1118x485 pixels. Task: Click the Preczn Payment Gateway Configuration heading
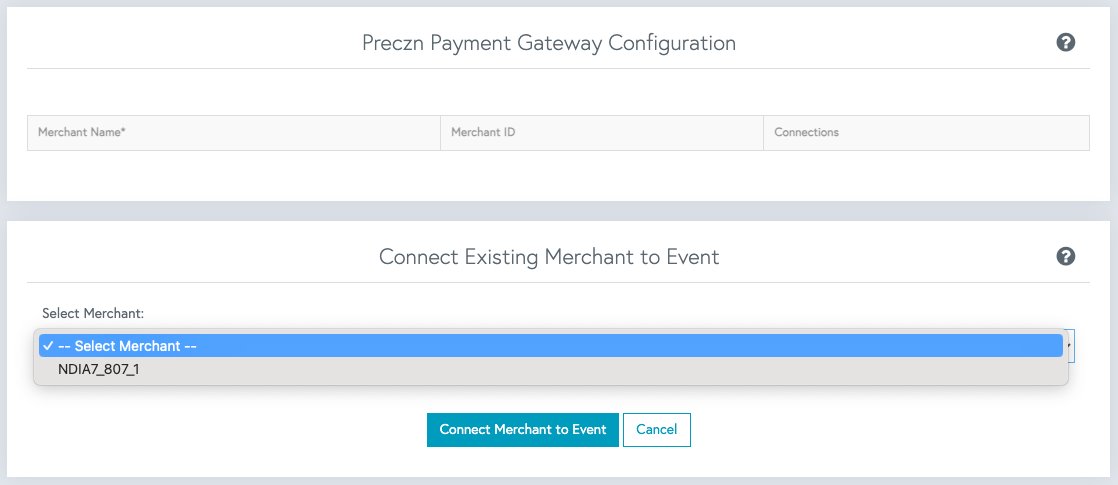point(548,43)
